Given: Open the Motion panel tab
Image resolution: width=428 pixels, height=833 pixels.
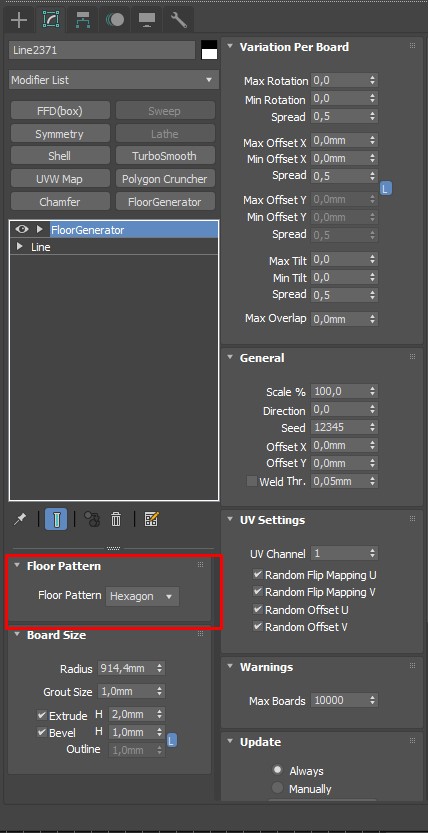Looking at the screenshot, I should 115,20.
